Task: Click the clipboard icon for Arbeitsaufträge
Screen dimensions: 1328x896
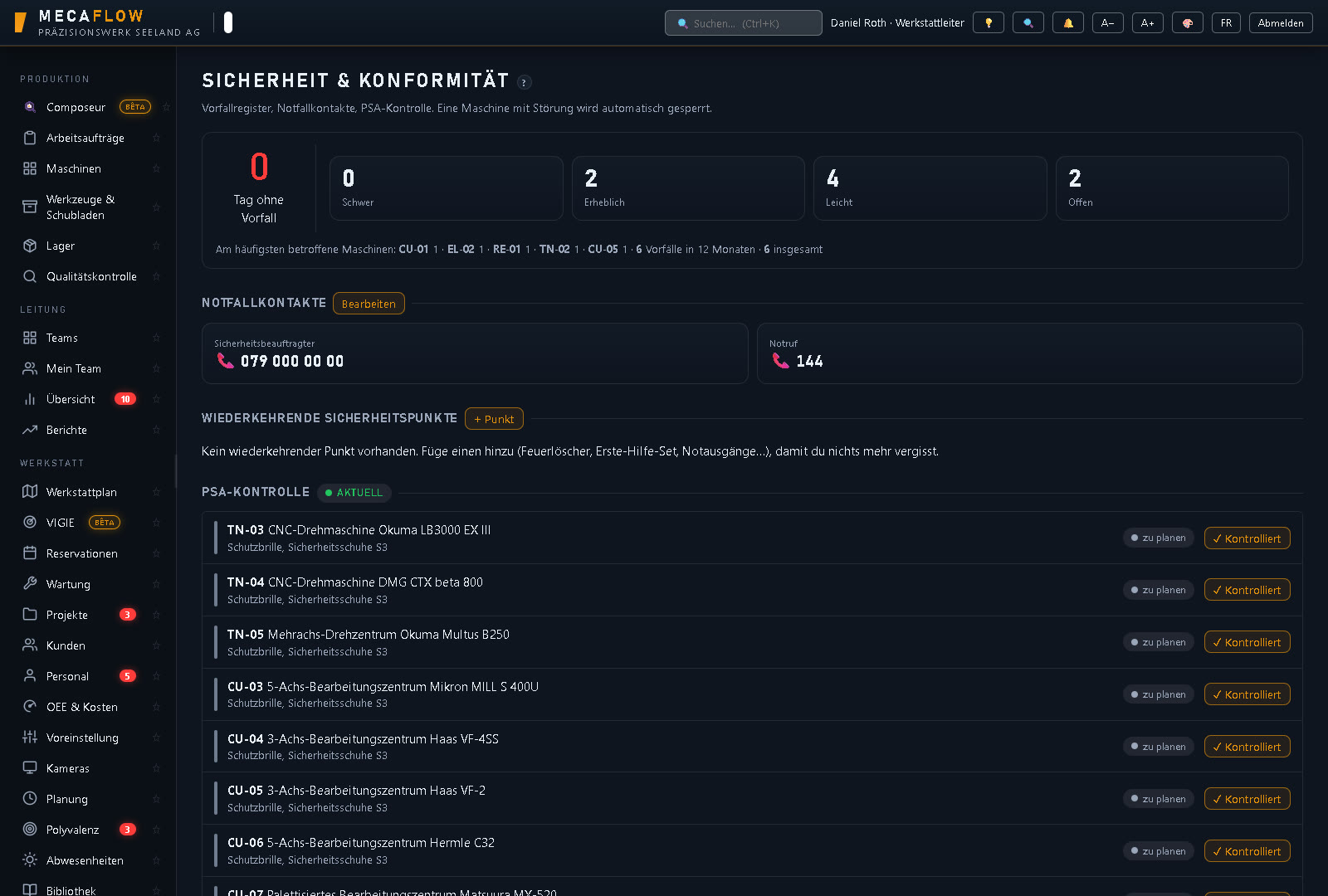Action: 30,138
